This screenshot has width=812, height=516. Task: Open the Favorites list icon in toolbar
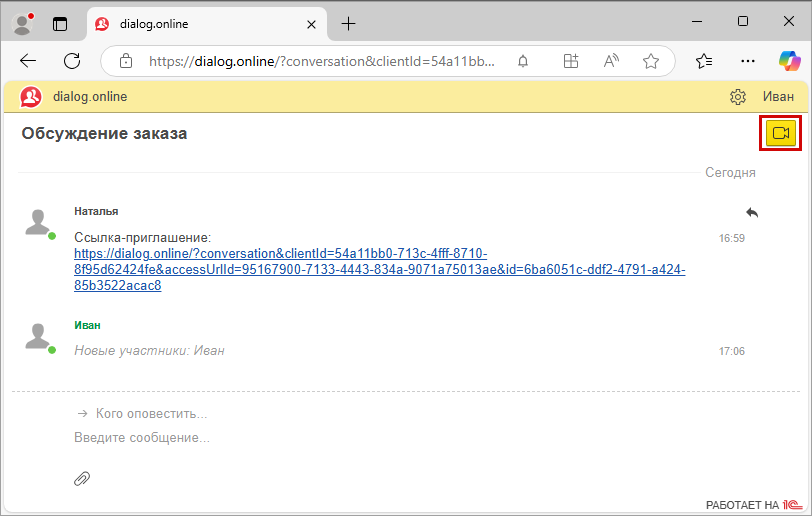[x=704, y=61]
